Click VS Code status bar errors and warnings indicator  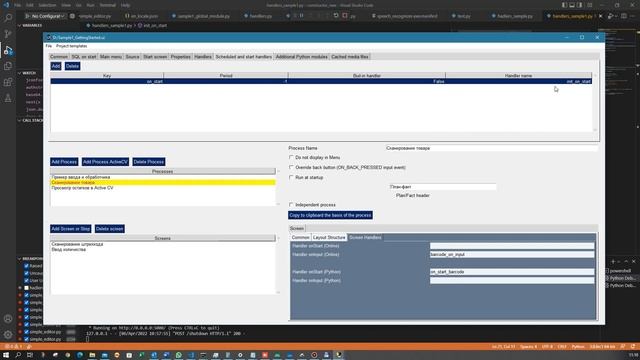click(12, 347)
